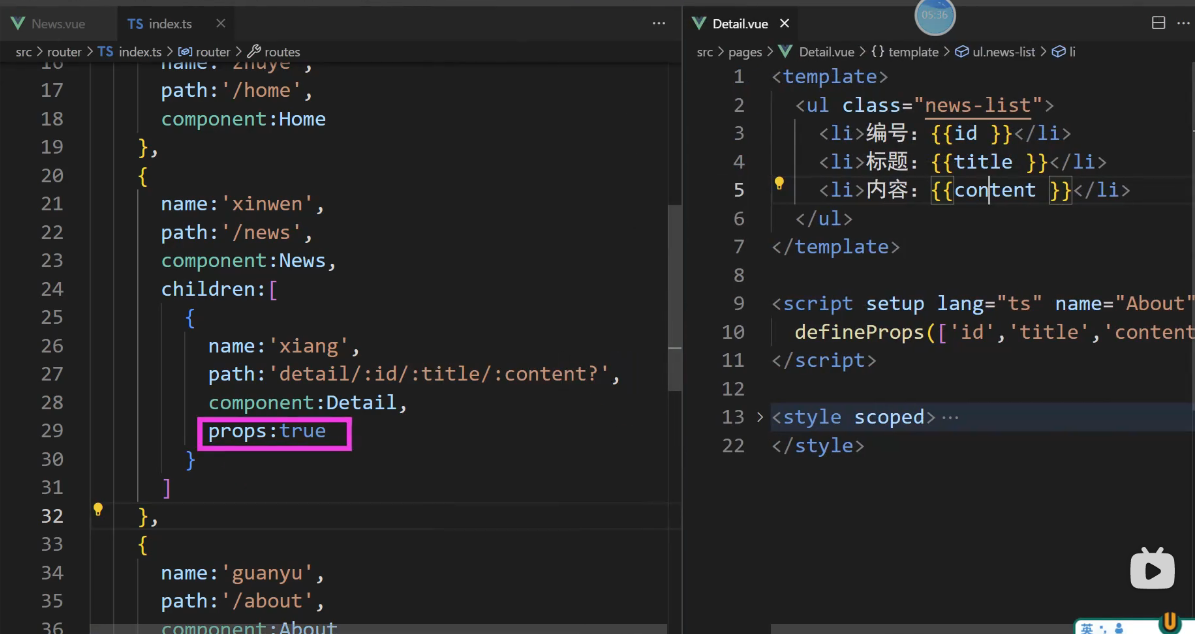This screenshot has height=634, width=1197.
Task: Open 'index.ts' breadcrumb in left editor
Action: (130, 52)
